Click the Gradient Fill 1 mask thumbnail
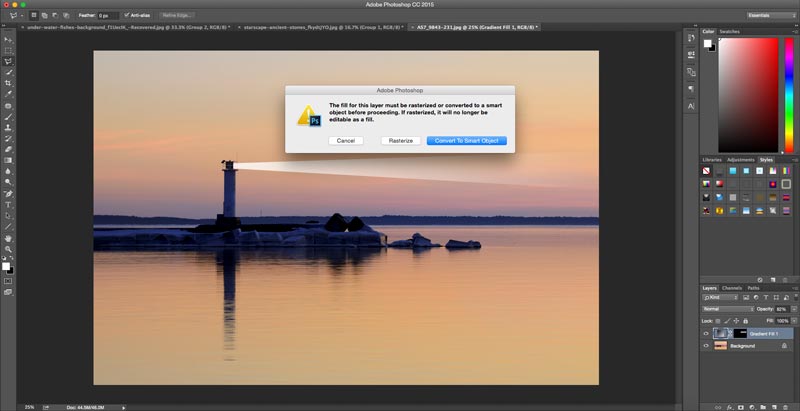 point(740,333)
